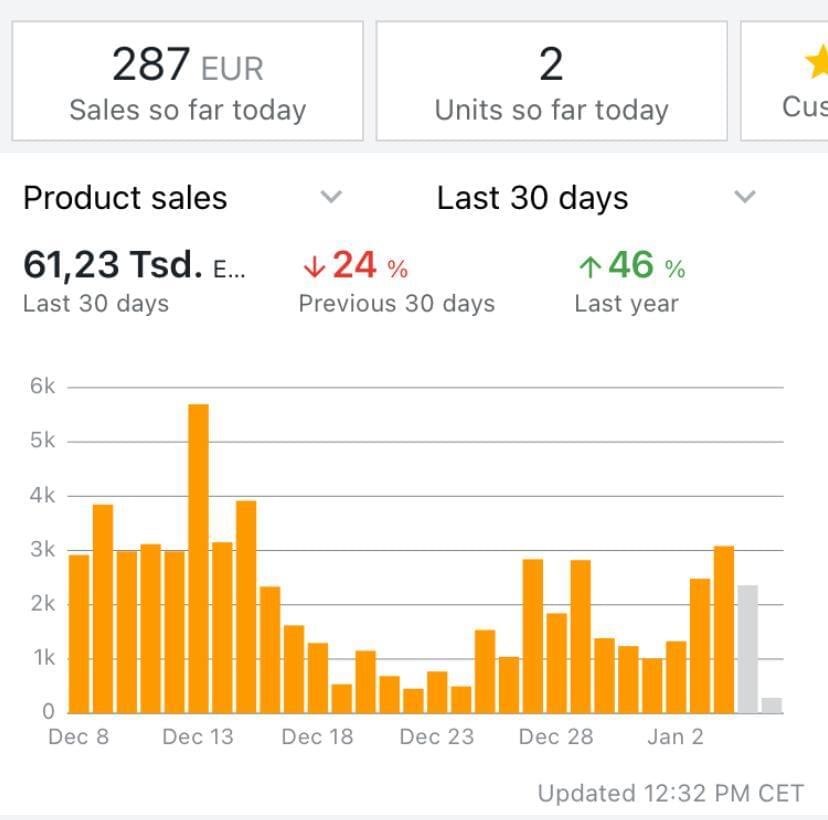Select the Last year comparison

(626, 304)
